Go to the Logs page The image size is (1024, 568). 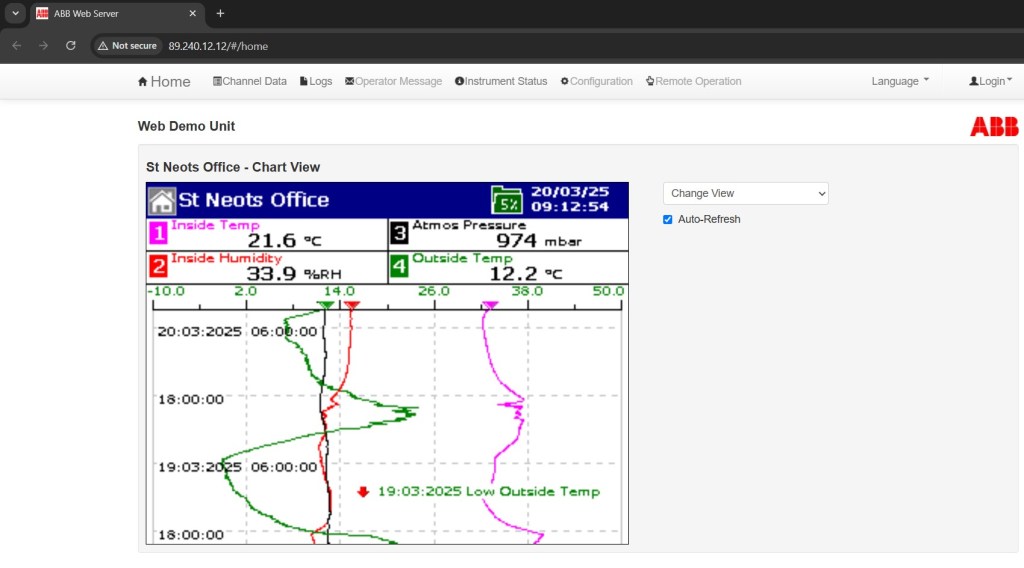coord(316,82)
